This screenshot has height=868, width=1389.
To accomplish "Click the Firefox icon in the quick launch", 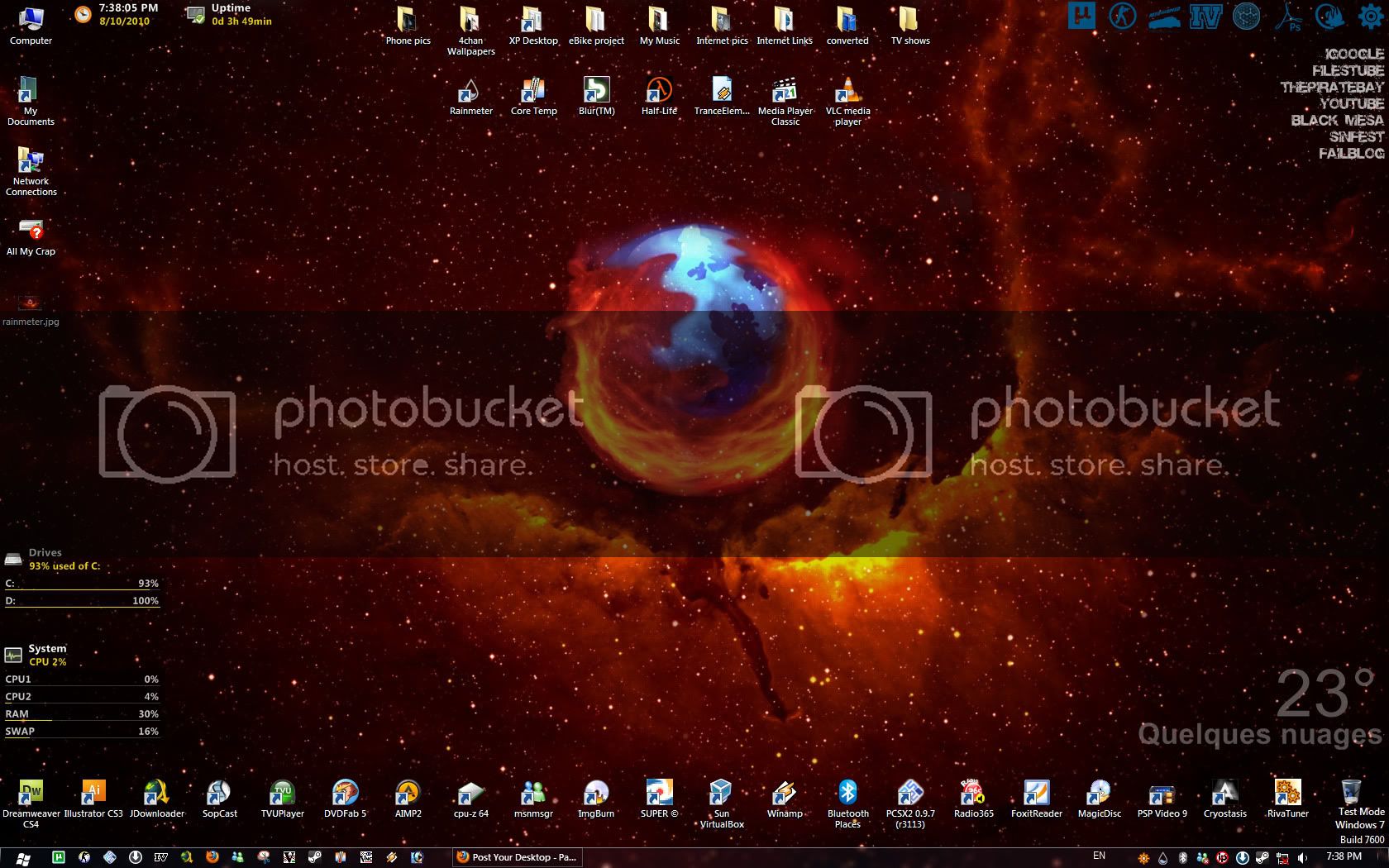I will click(212, 857).
